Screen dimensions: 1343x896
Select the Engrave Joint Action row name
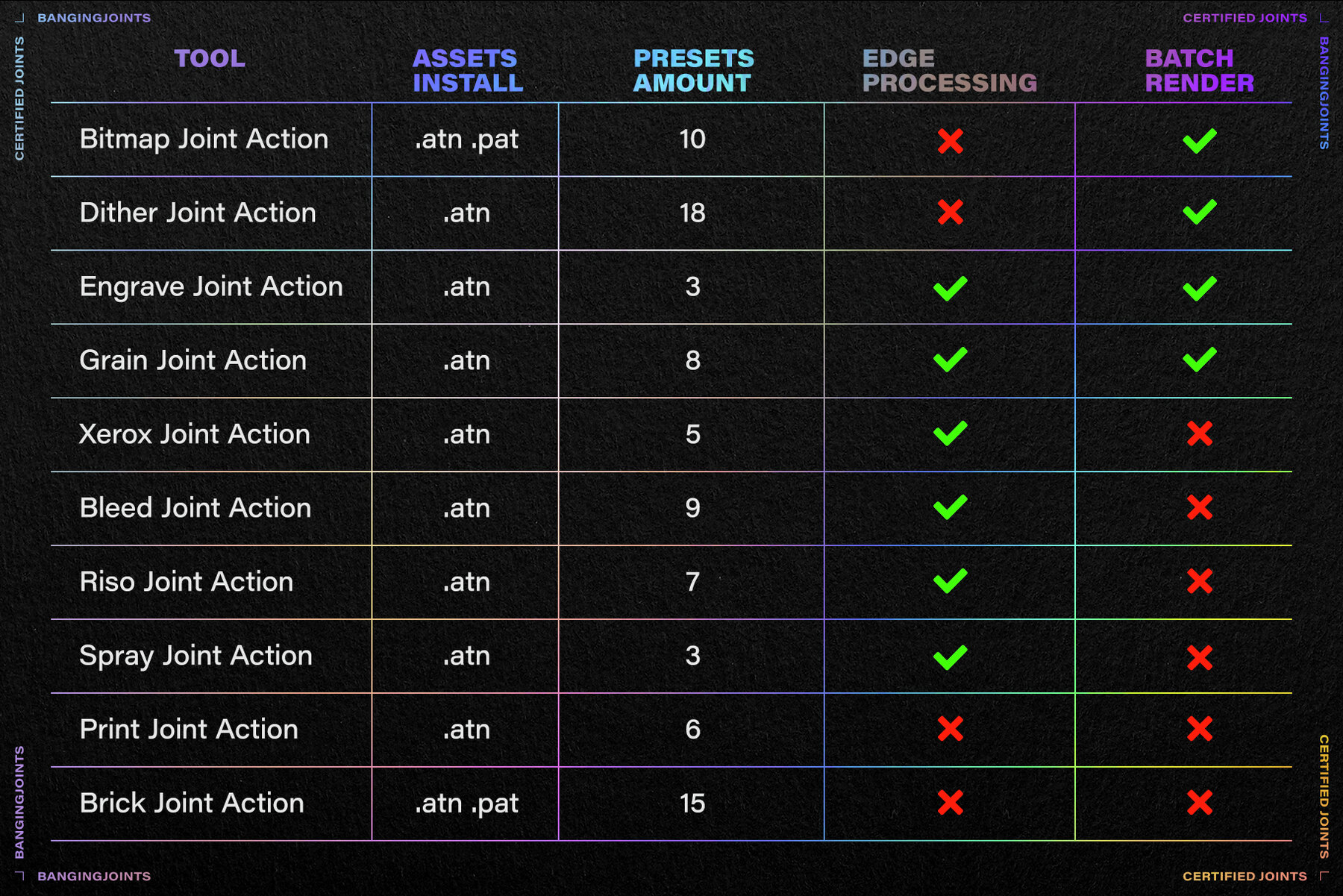point(211,286)
